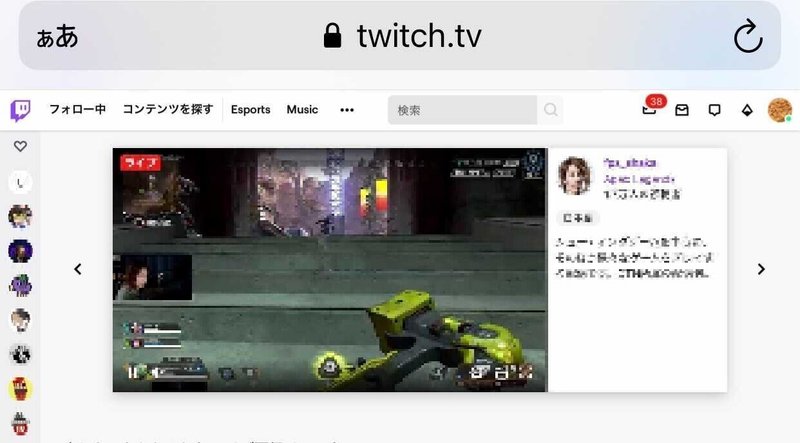Open the bottom sidebar channel avatar
The height and width of the screenshot is (443, 800).
20,423
